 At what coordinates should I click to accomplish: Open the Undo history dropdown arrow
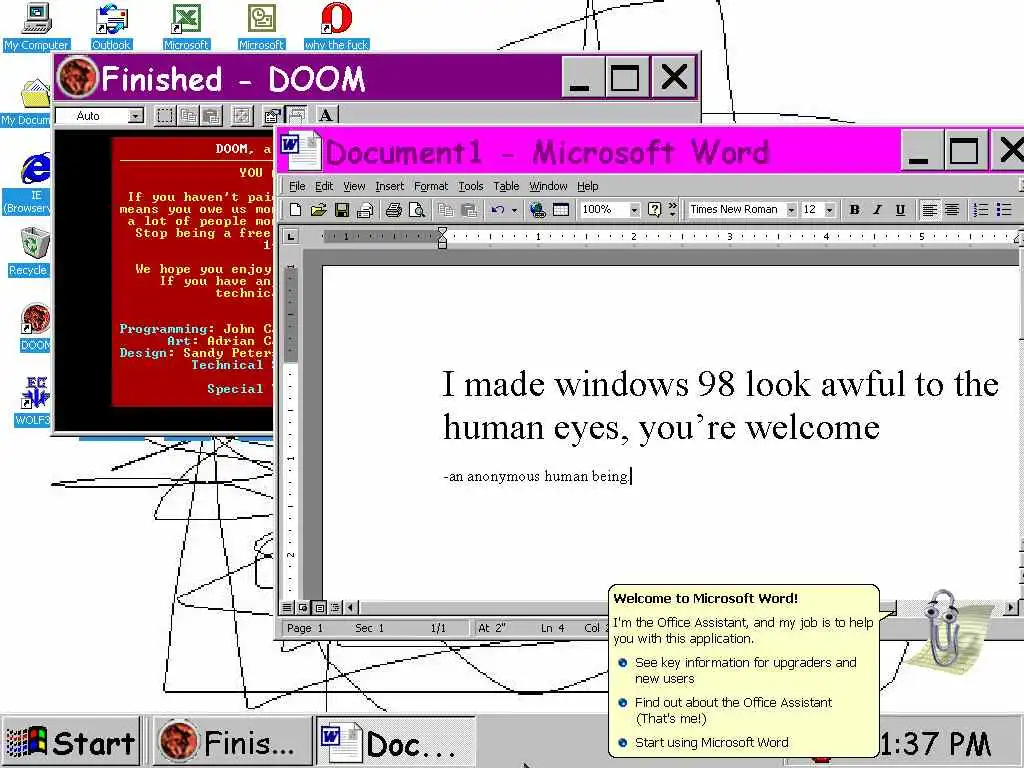(514, 210)
